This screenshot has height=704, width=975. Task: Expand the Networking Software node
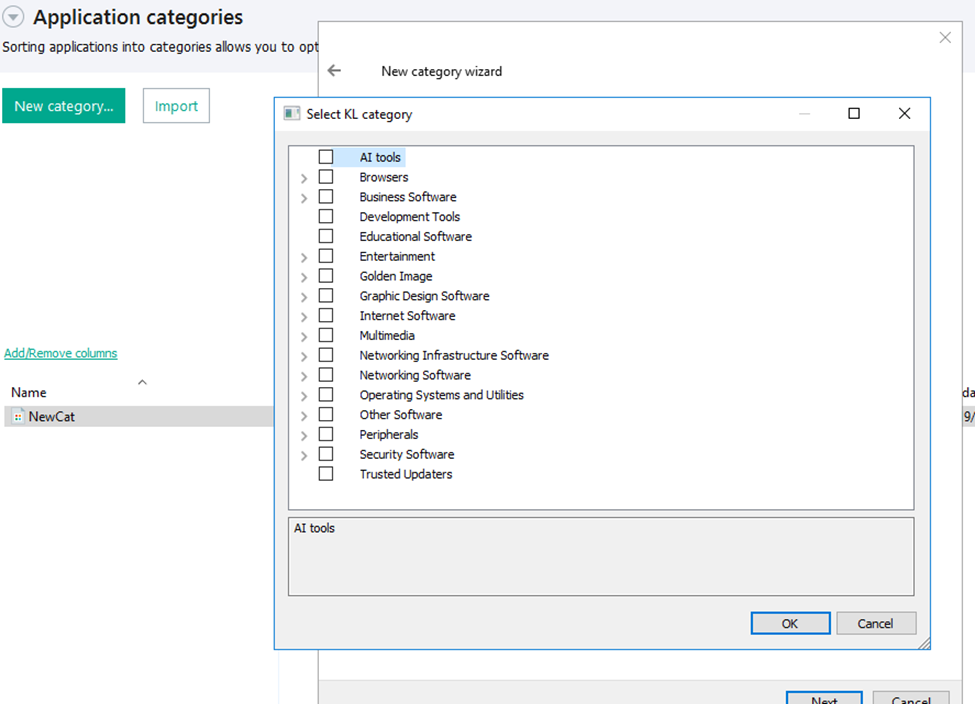304,376
